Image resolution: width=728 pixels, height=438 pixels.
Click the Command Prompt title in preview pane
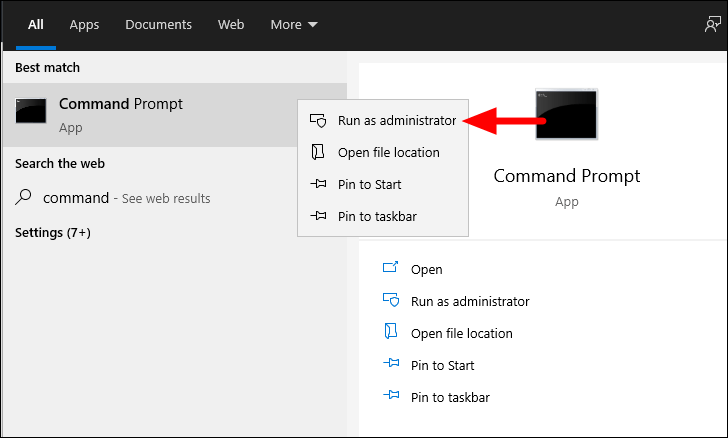[x=566, y=176]
